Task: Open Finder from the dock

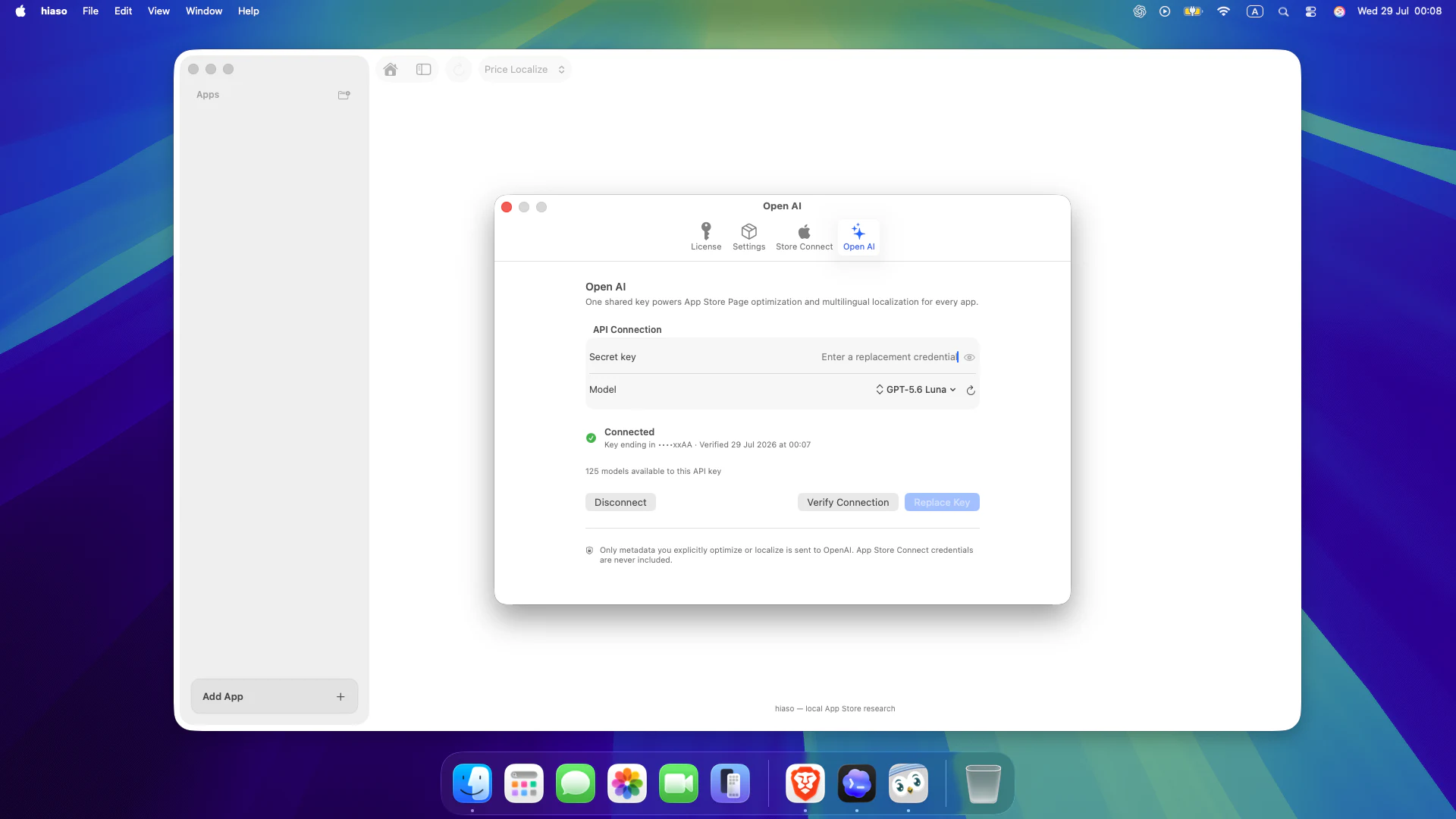Action: 472,783
